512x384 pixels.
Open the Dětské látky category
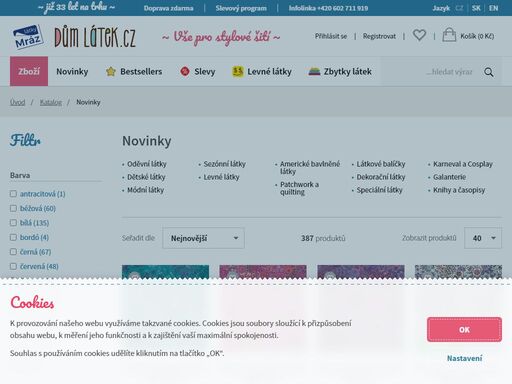146,177
